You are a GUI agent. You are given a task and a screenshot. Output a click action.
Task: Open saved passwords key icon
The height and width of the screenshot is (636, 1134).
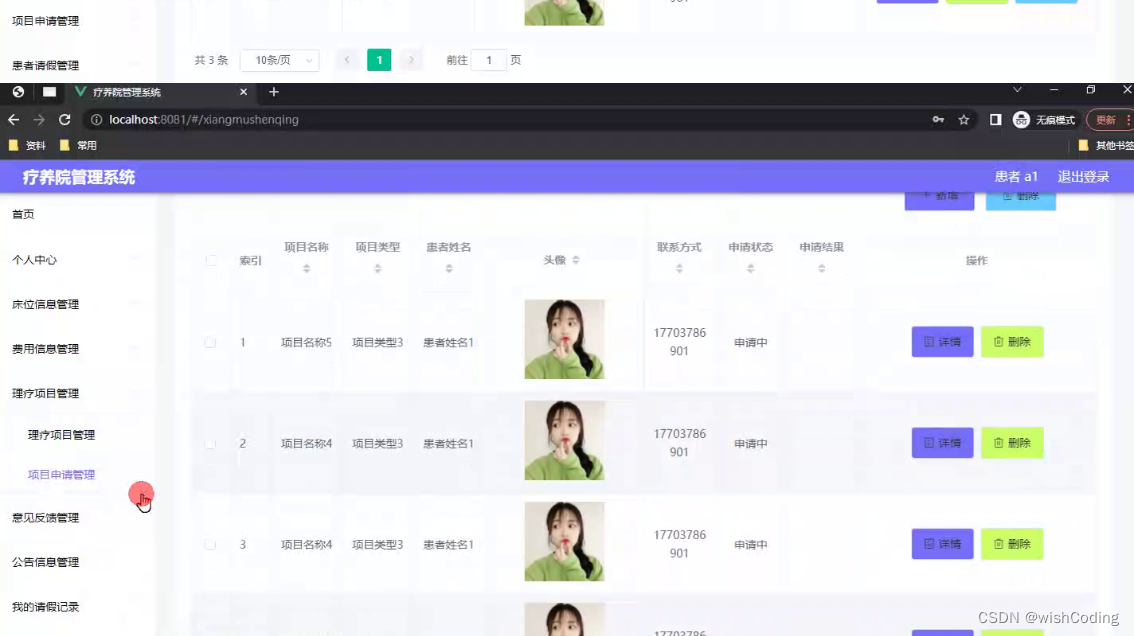tap(938, 119)
